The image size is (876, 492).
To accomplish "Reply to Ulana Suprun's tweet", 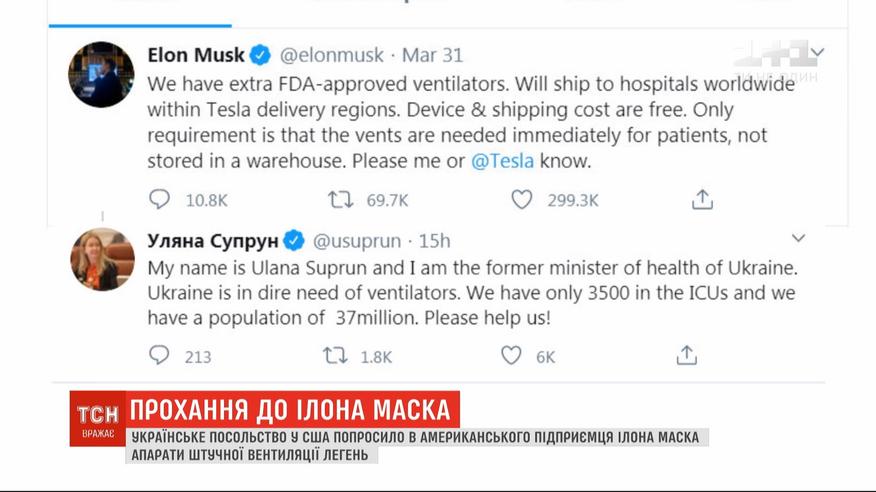I will point(159,355).
